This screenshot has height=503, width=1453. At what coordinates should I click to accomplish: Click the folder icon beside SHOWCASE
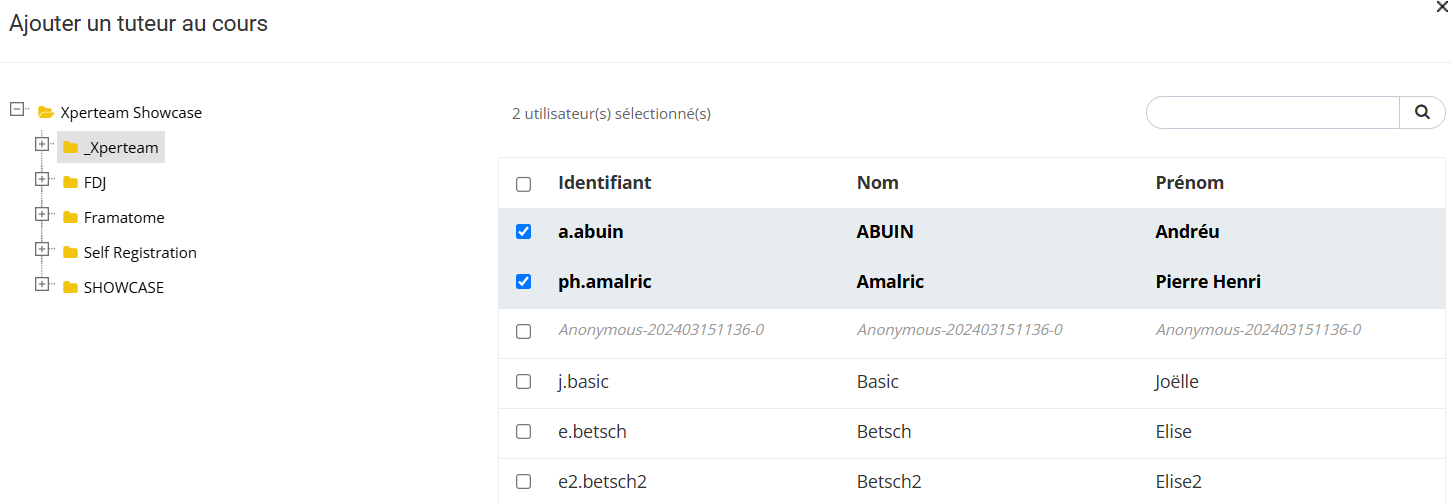tap(70, 288)
